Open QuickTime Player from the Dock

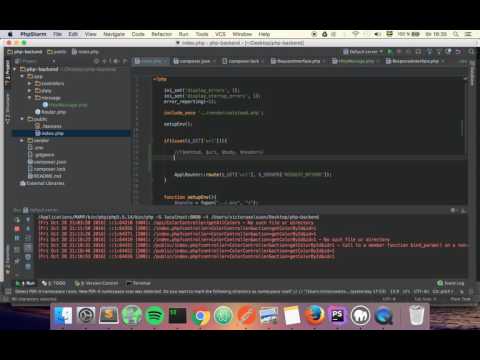(383, 315)
